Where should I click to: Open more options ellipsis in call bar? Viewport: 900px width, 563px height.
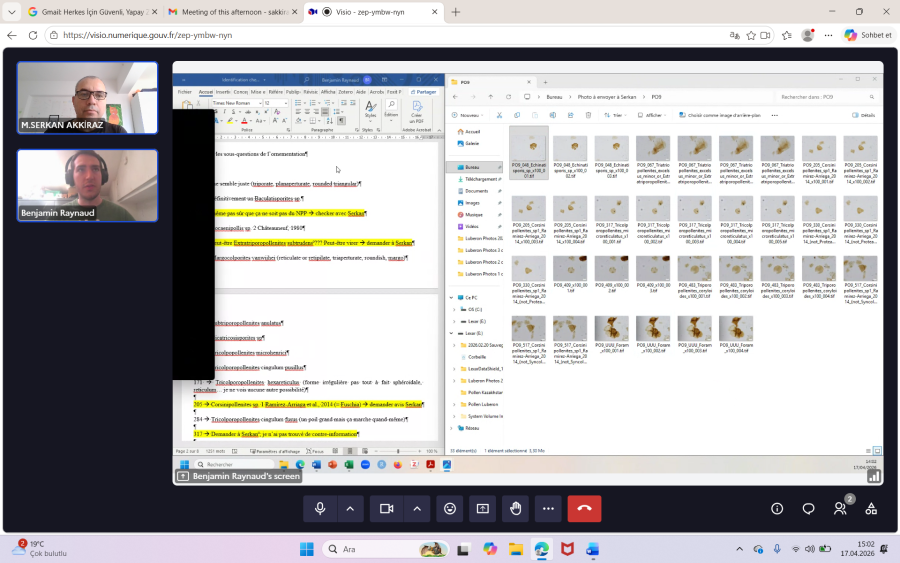point(548,508)
